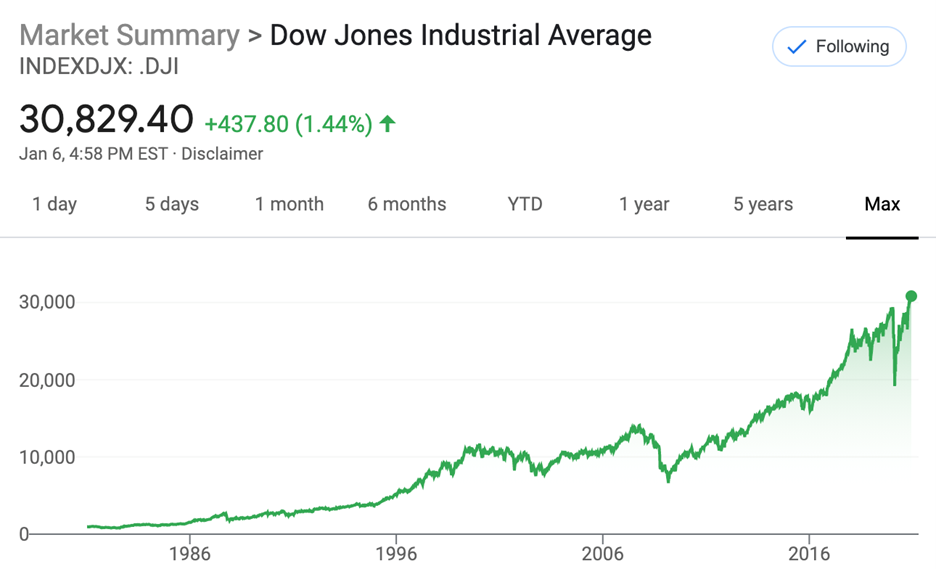Click the 2006 label on the x-axis
The image size is (936, 569).
point(603,553)
